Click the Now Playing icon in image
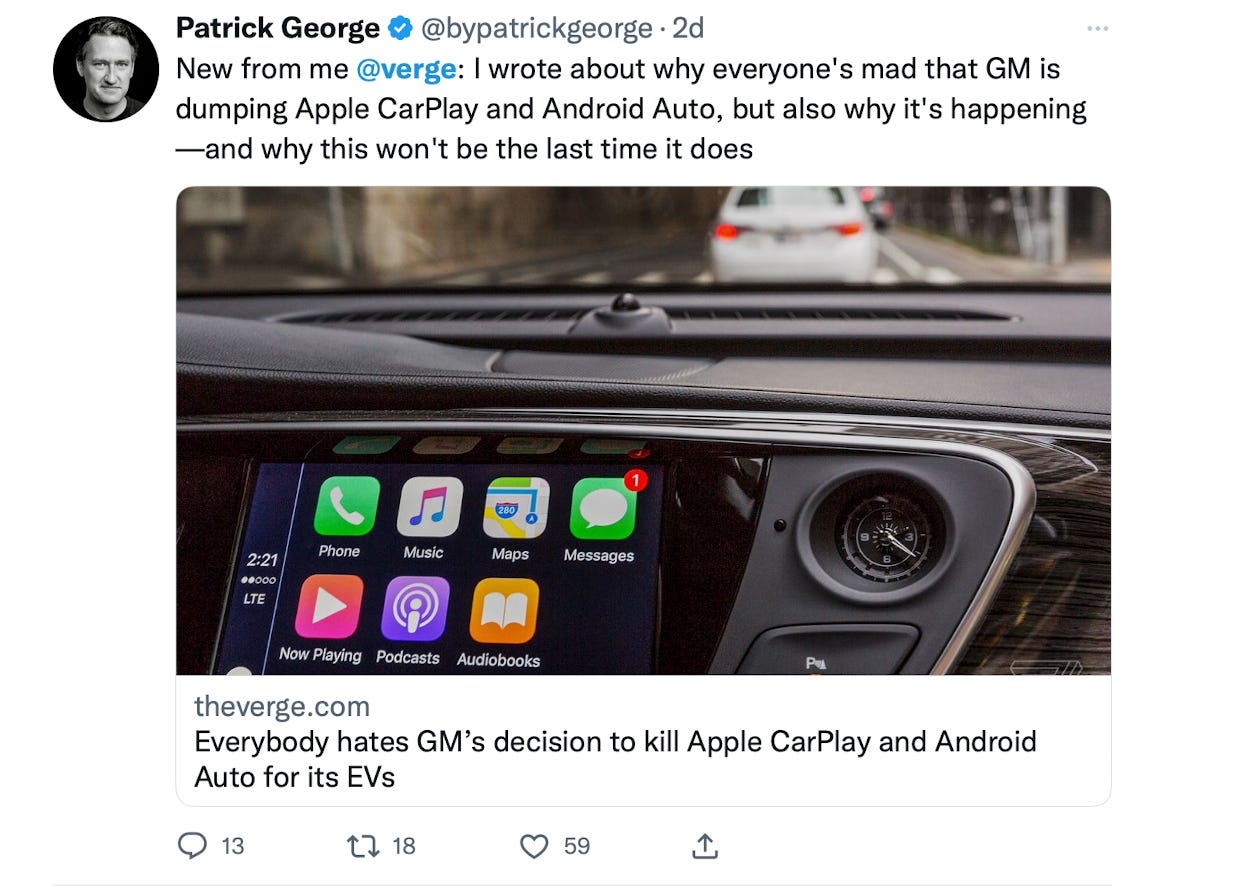Image resolution: width=1240 pixels, height=888 pixels. point(329,607)
